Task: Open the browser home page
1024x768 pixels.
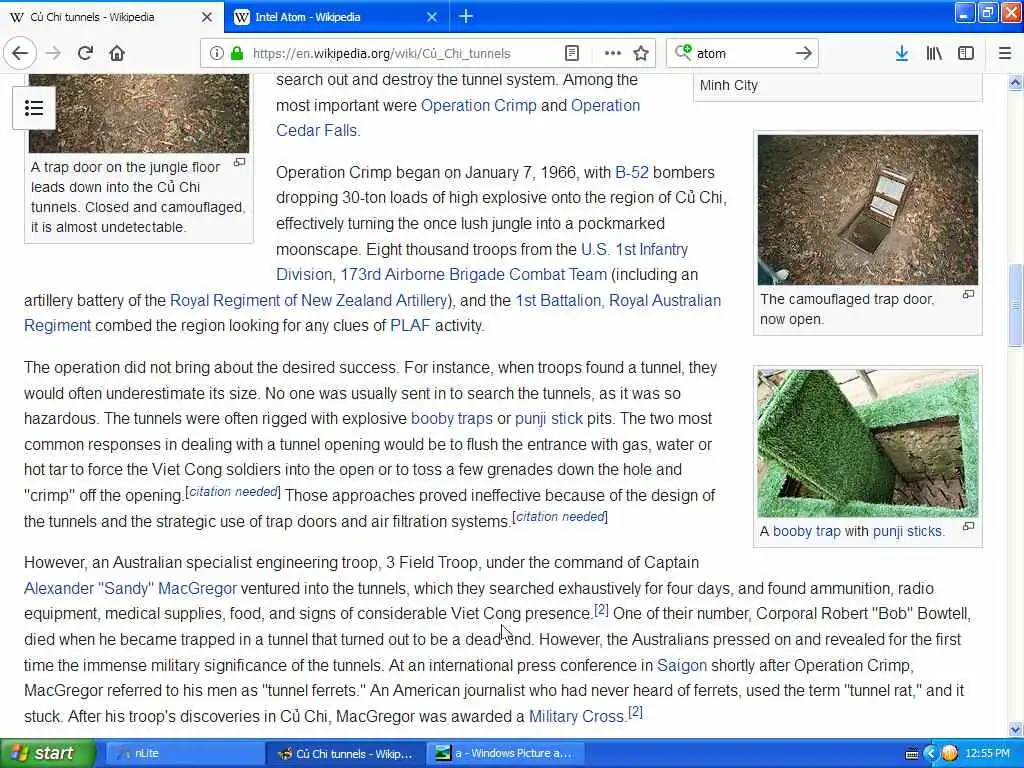Action: [x=117, y=54]
